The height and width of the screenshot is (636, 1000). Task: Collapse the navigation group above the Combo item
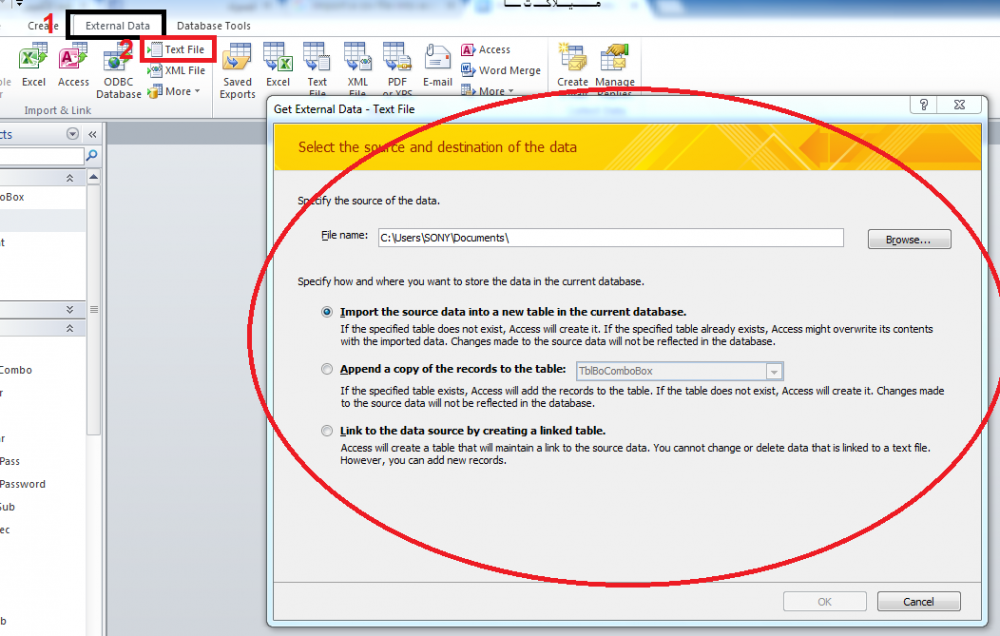point(70,329)
